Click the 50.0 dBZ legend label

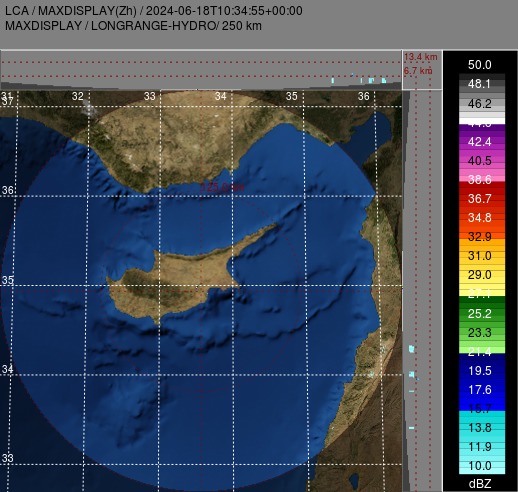[479, 65]
